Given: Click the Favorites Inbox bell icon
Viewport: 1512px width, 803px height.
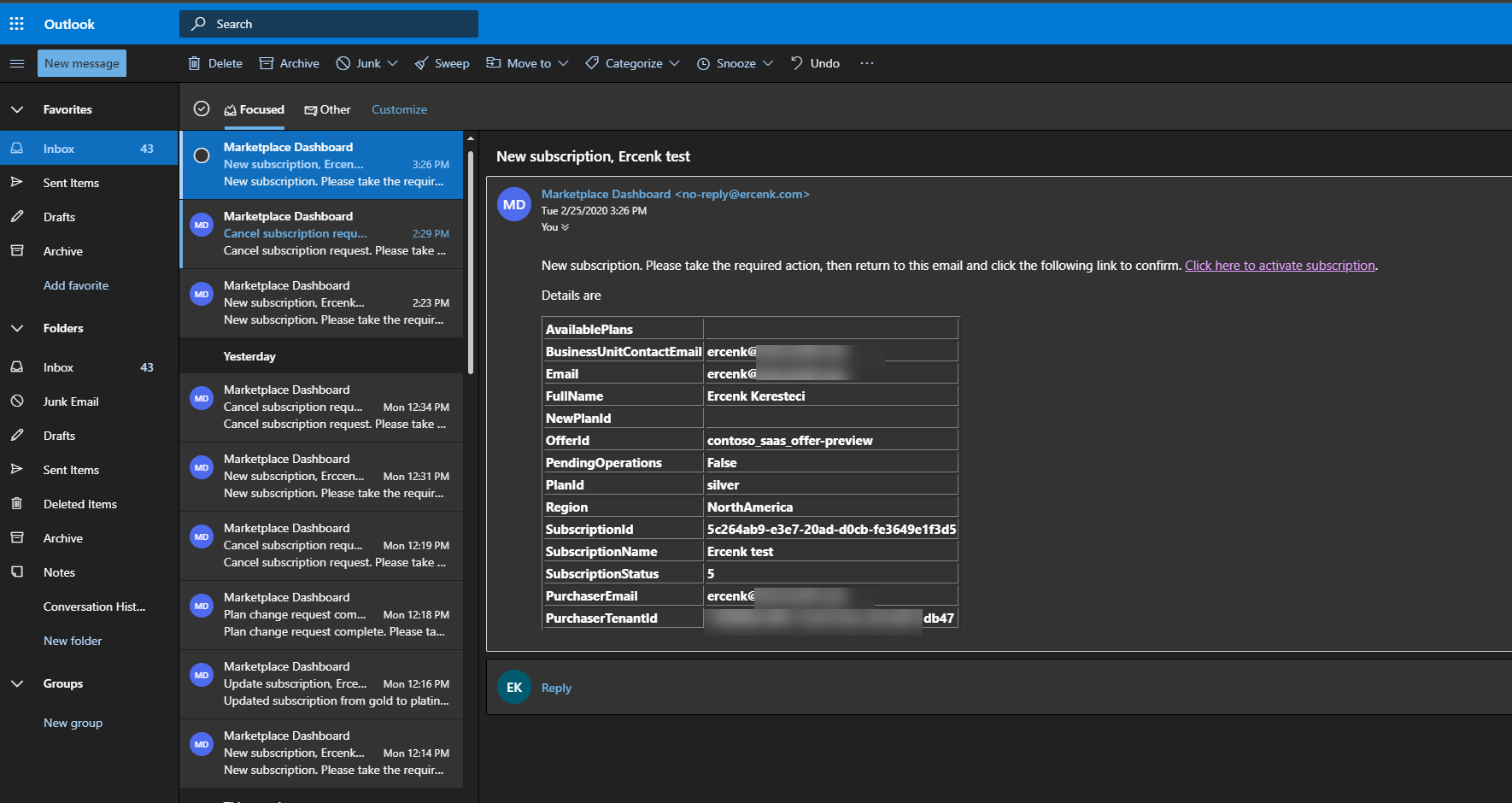Looking at the screenshot, I should coord(17,149).
